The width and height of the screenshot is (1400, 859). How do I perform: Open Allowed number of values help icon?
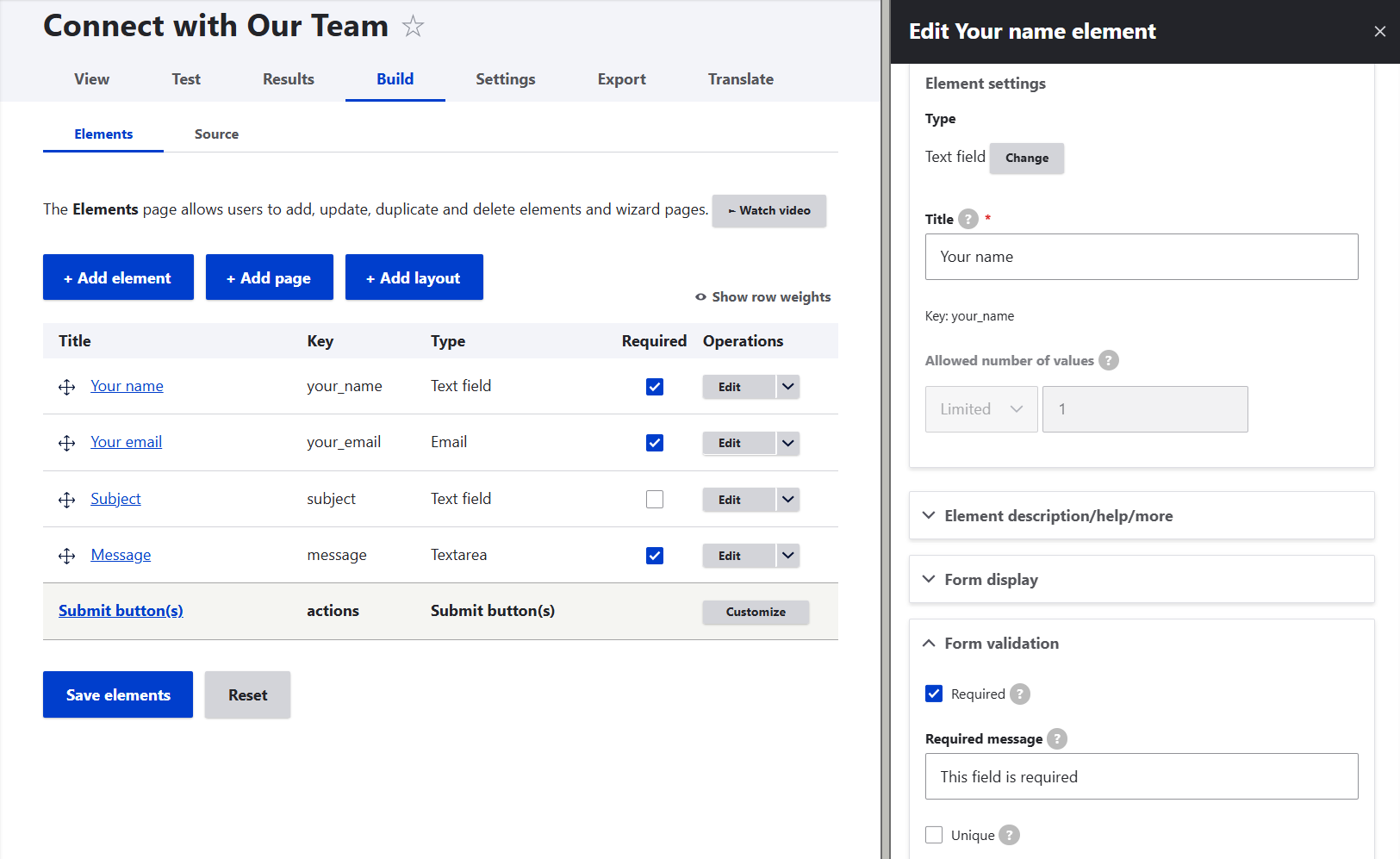pos(1109,360)
